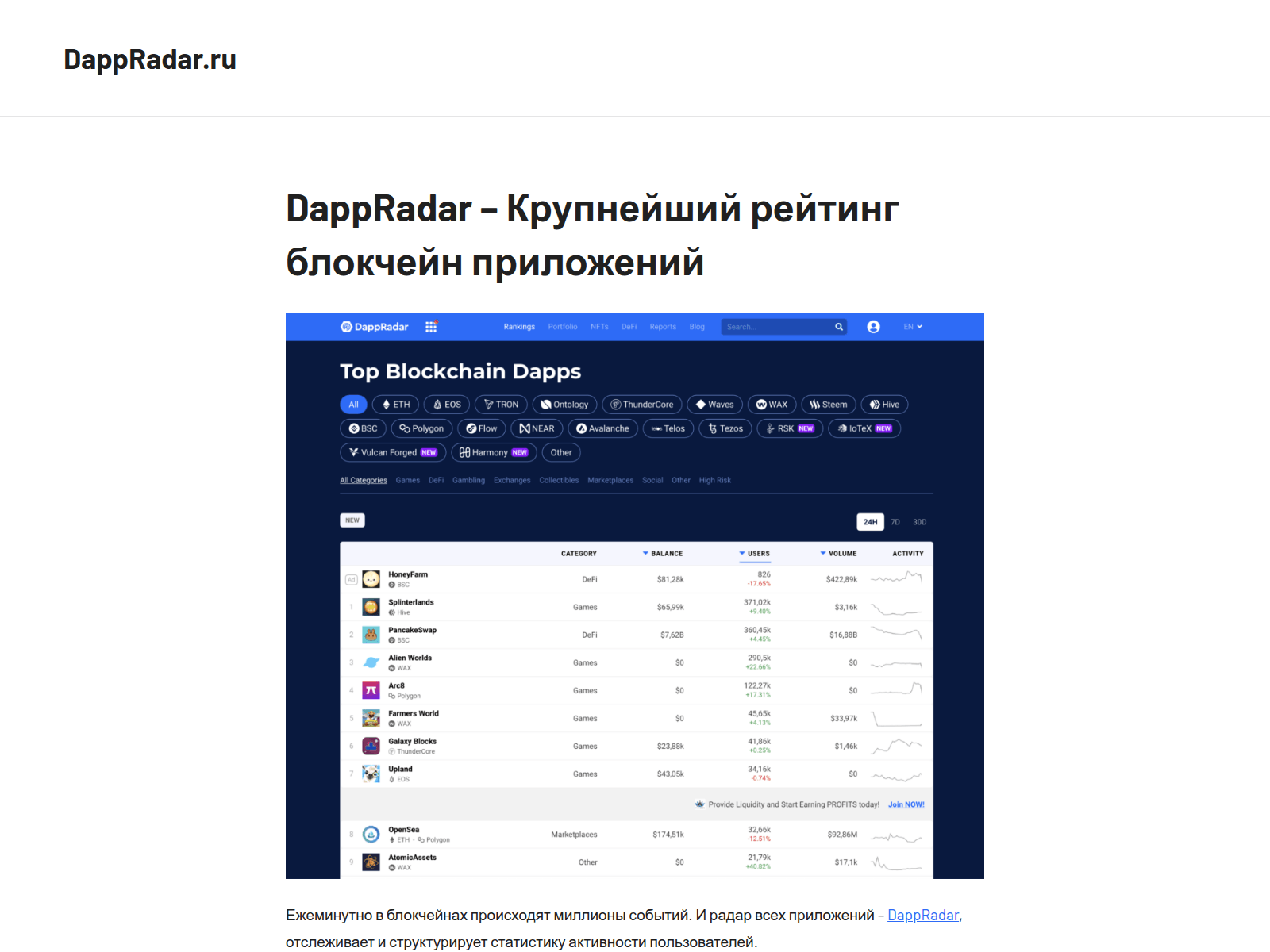Image resolution: width=1270 pixels, height=952 pixels.
Task: Switch to the 24H time range
Action: [x=871, y=522]
